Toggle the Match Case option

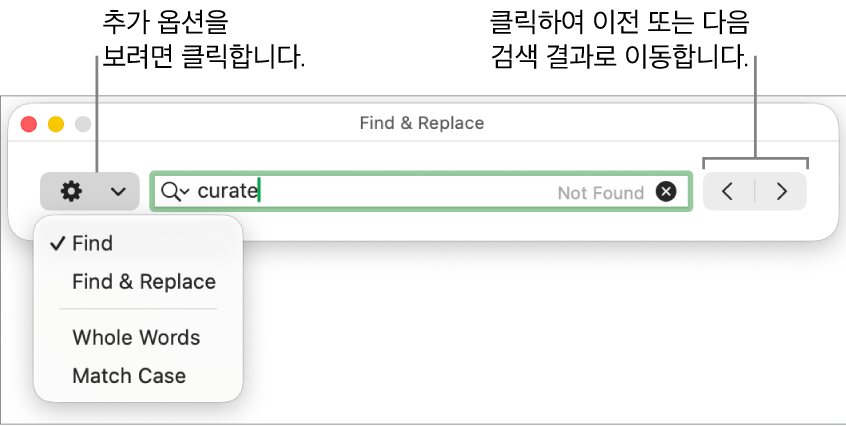(129, 376)
